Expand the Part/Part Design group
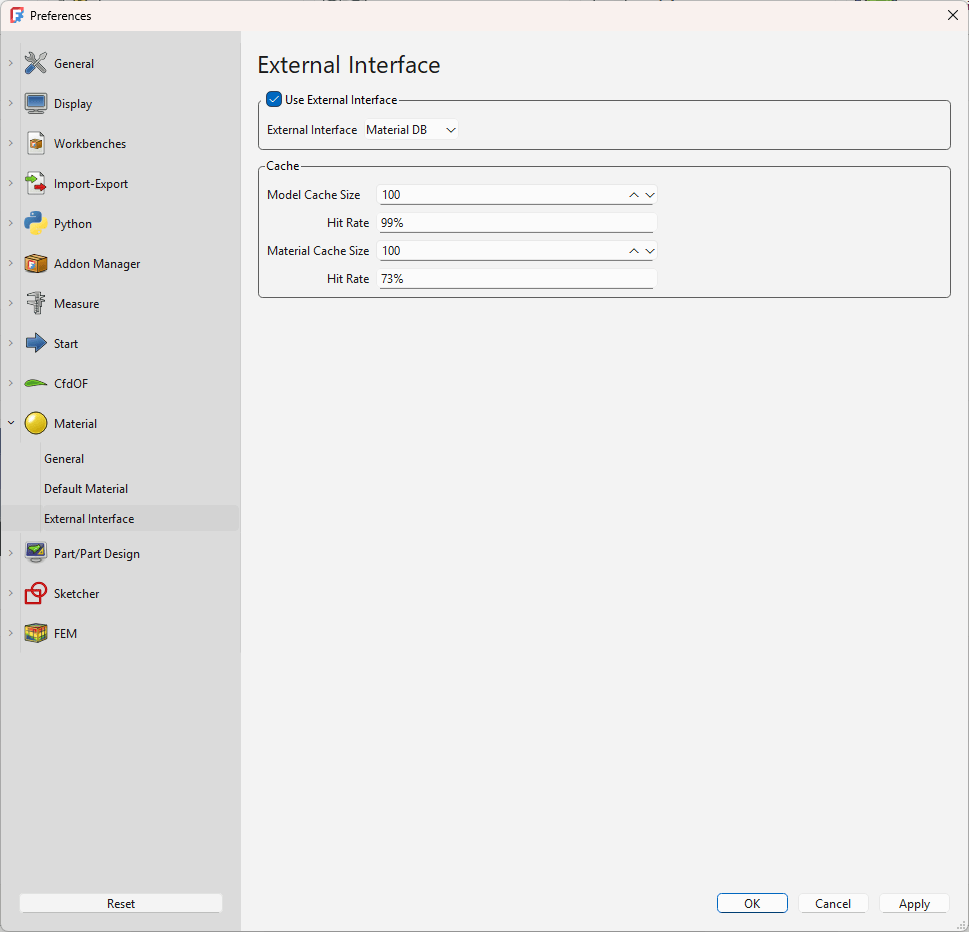The height and width of the screenshot is (932, 969). coord(11,553)
